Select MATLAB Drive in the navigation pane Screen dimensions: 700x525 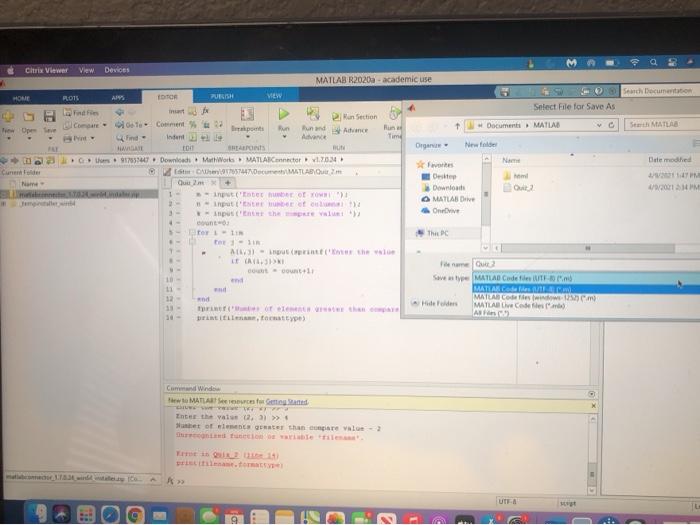[448, 199]
